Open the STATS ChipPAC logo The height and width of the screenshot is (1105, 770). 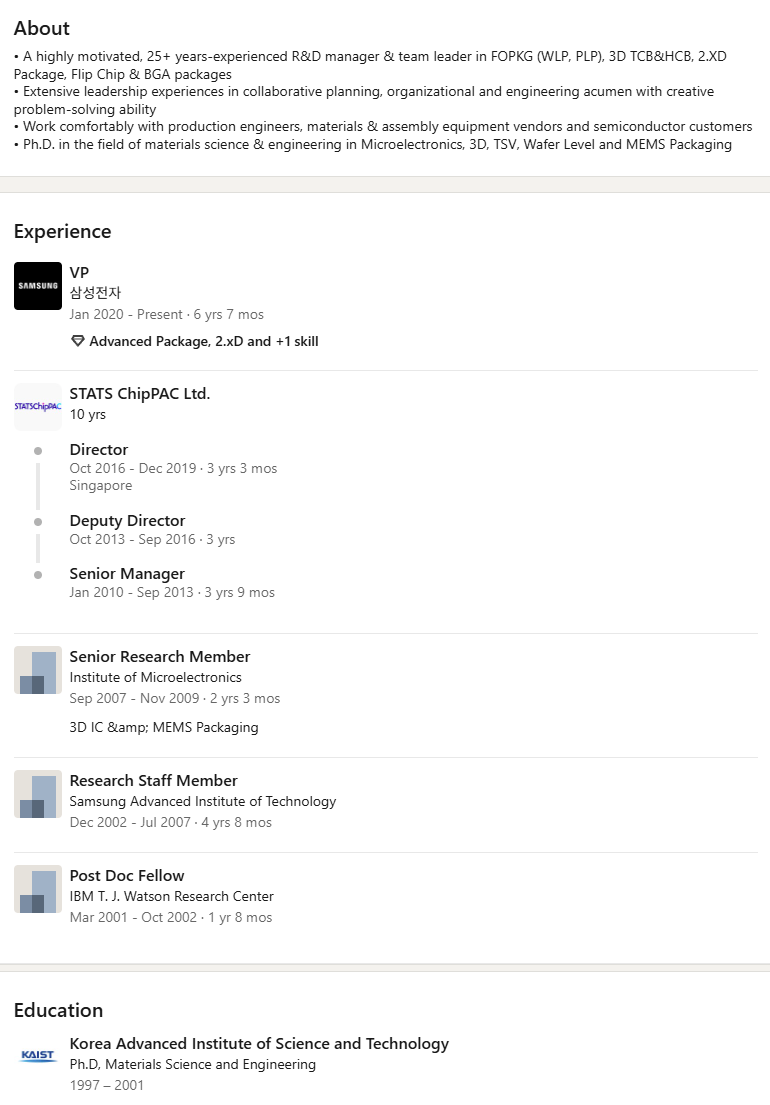point(38,407)
